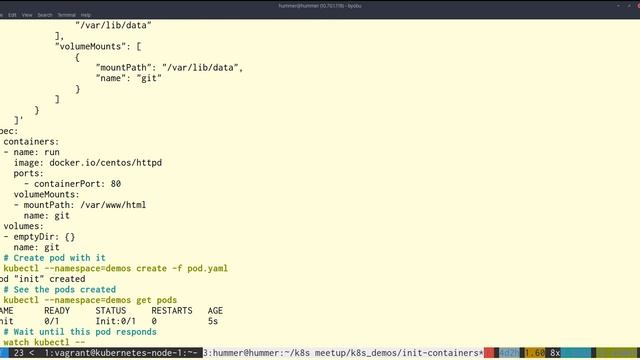Click the uptime indicator in status bar
The image size is (640, 360).
point(509,353)
